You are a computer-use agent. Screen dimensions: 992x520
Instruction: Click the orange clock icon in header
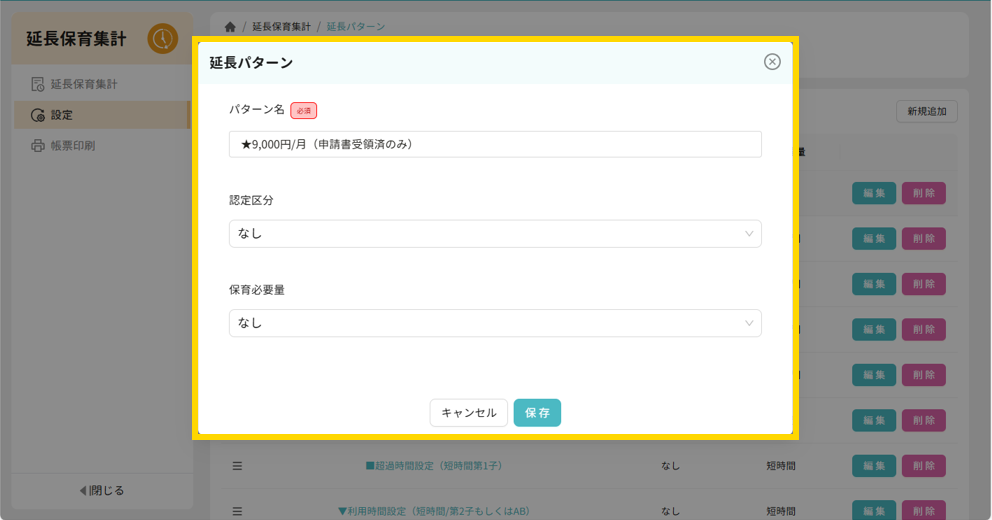click(x=162, y=39)
